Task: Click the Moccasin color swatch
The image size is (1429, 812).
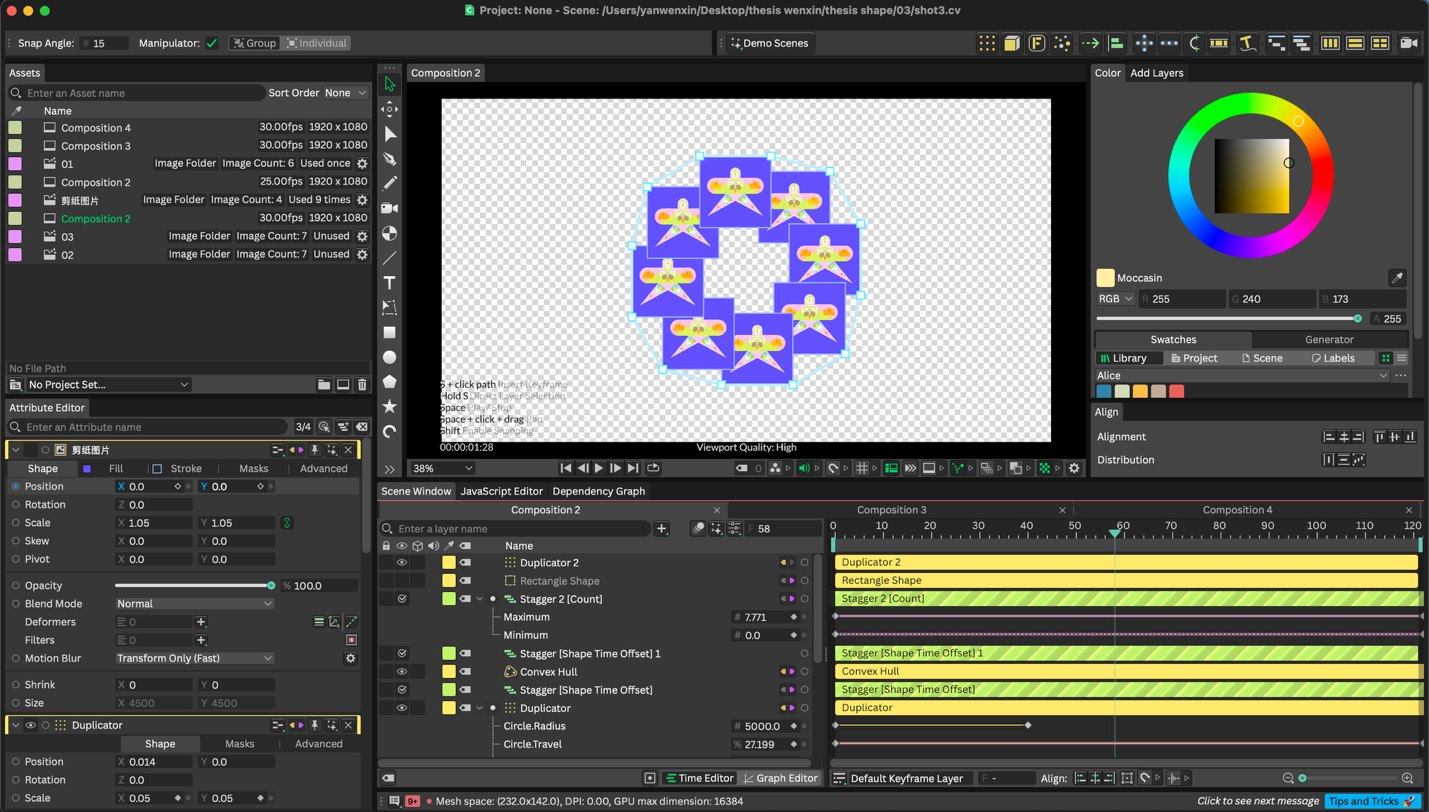Action: tap(1105, 278)
